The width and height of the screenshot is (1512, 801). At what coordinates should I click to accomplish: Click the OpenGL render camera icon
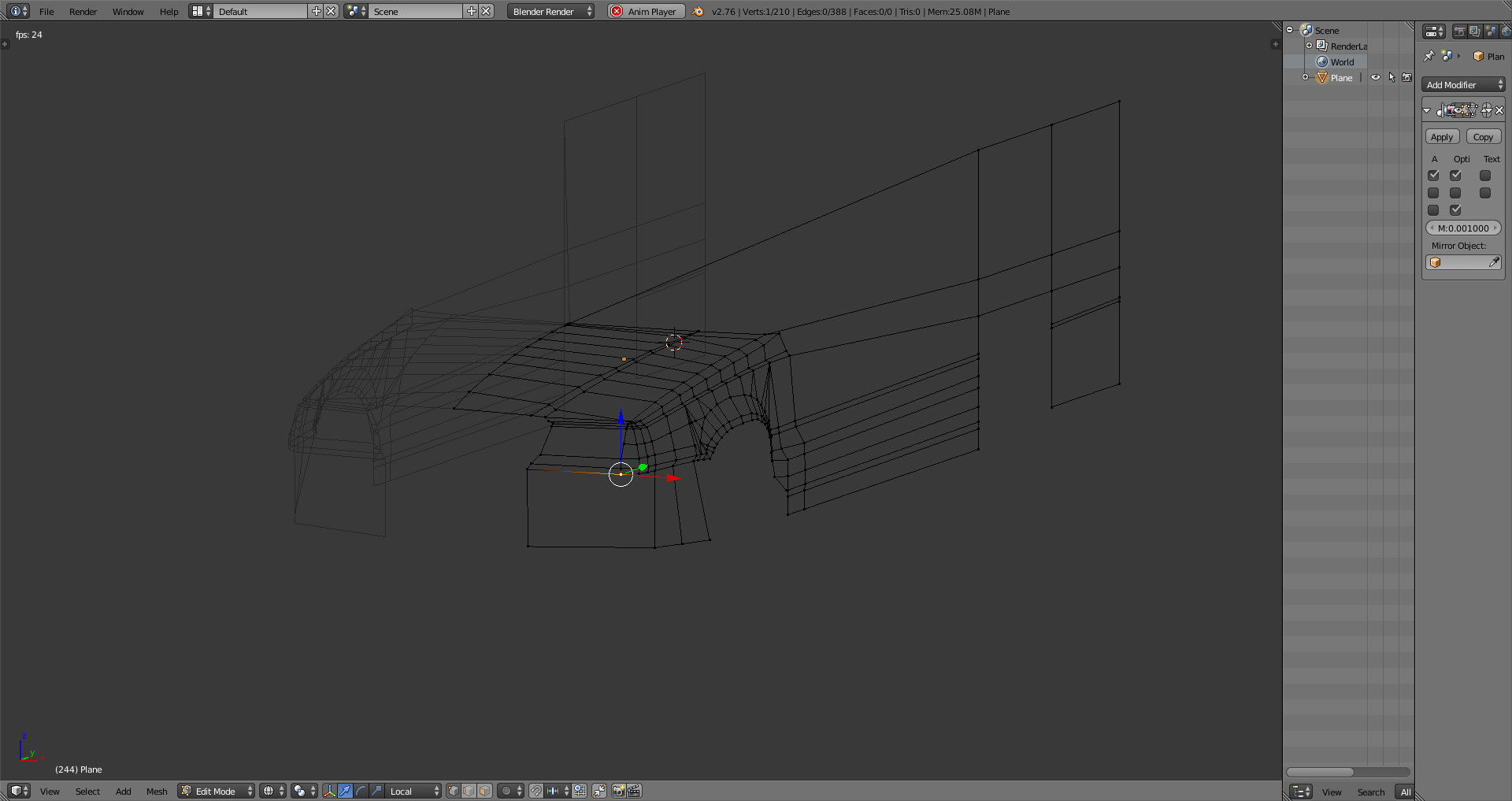coord(619,791)
